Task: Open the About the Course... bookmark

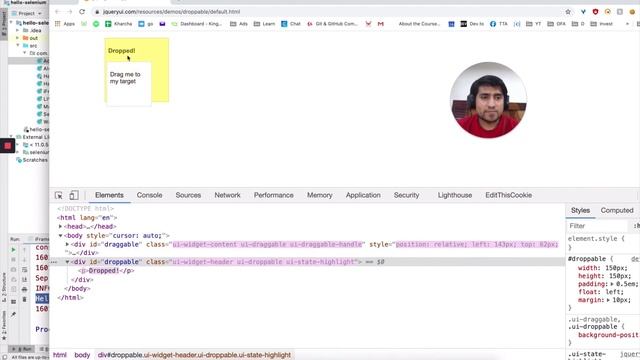Action: tap(419, 24)
